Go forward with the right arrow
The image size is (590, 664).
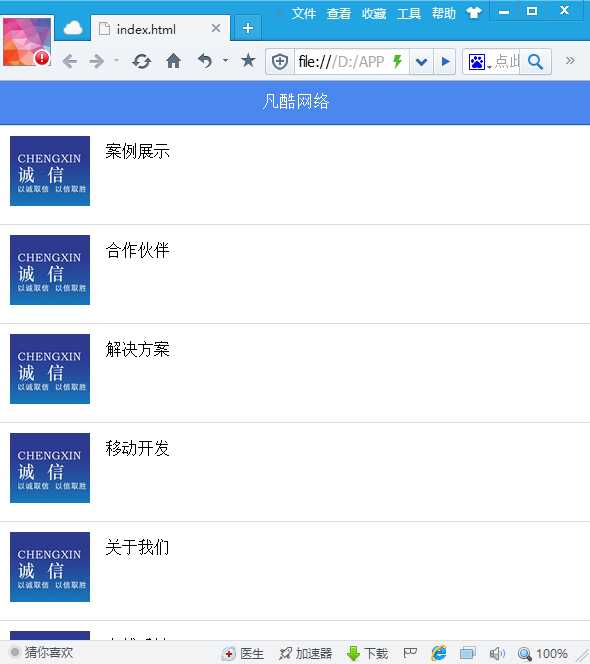click(97, 62)
